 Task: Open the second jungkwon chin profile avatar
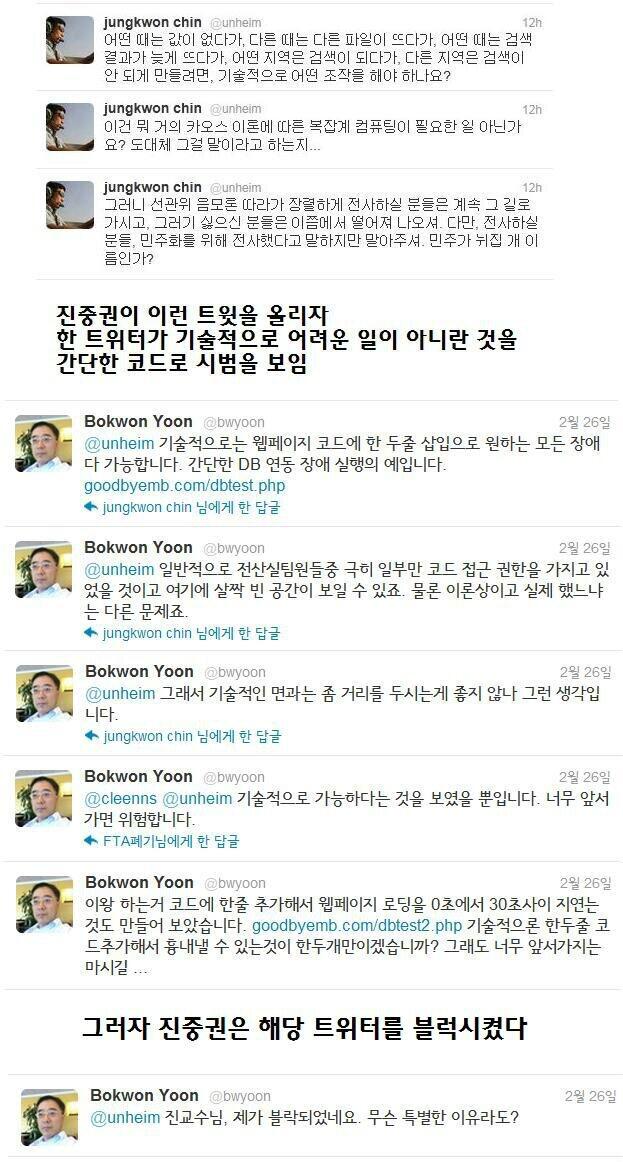(70, 127)
